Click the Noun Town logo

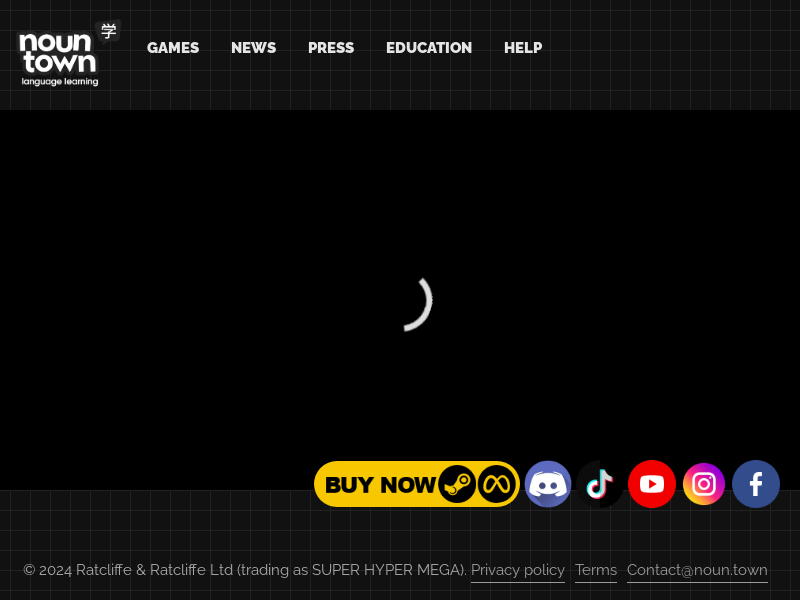(x=58, y=59)
